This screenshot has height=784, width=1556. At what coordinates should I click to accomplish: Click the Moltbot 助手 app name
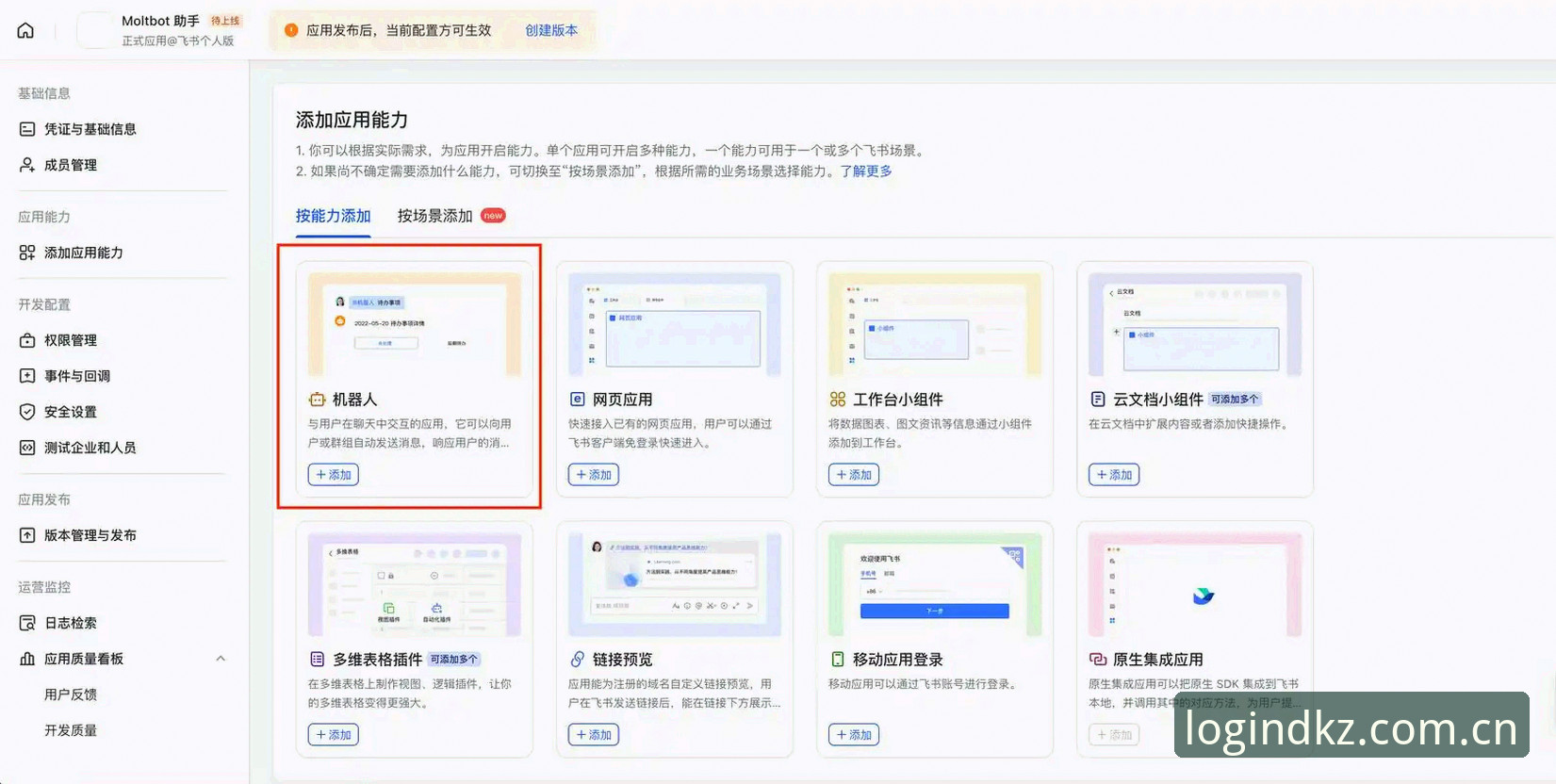[161, 21]
